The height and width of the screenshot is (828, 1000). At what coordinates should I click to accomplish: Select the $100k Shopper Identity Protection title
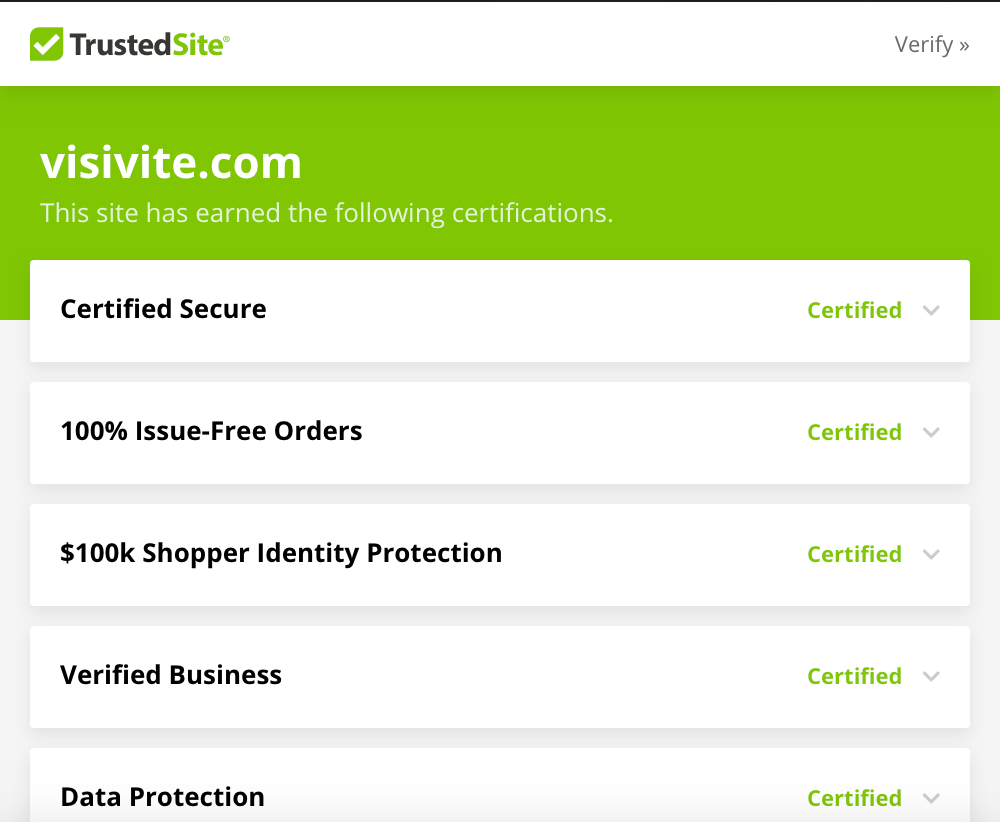tap(281, 553)
